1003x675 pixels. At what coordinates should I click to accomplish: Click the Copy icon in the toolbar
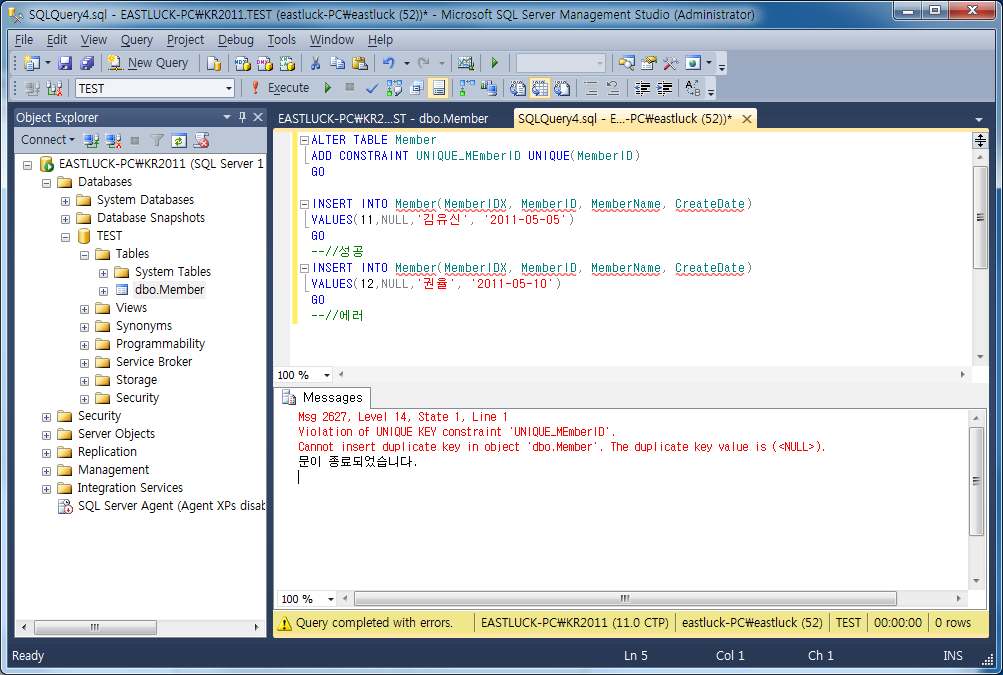coord(337,63)
